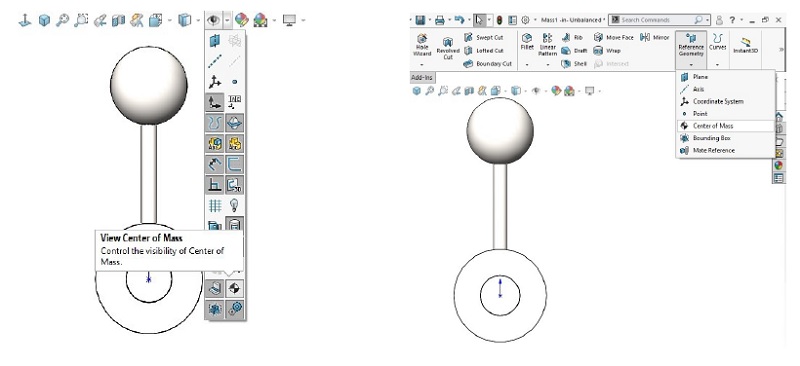
Task: Activate the Instant3D icon
Action: [745, 45]
